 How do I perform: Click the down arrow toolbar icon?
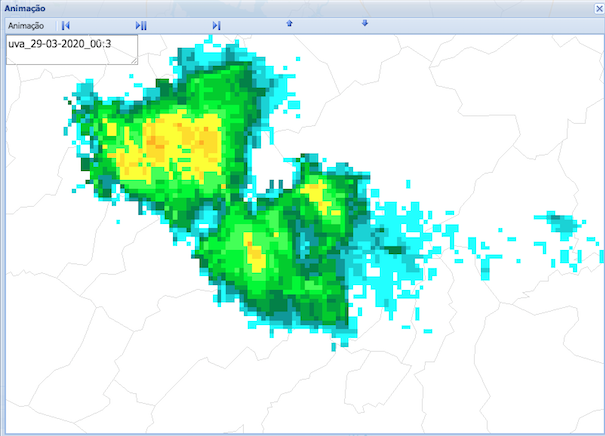[364, 24]
